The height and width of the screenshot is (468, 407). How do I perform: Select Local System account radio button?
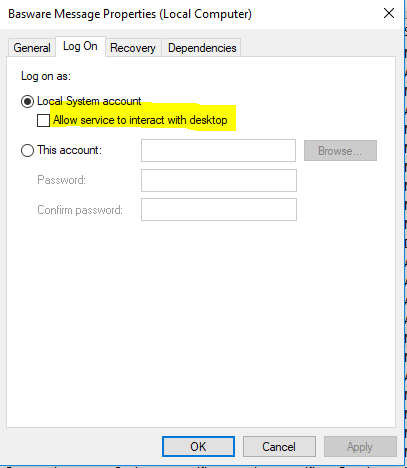point(27,101)
